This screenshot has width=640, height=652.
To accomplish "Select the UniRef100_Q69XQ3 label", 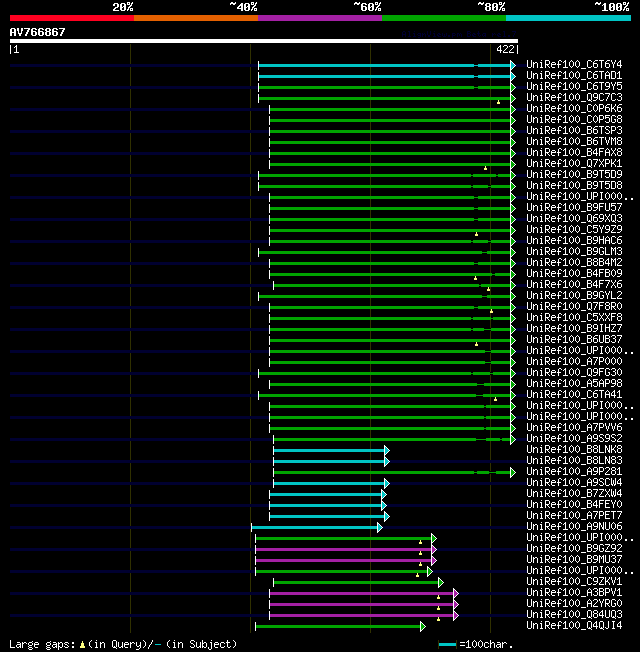I will [574, 219].
